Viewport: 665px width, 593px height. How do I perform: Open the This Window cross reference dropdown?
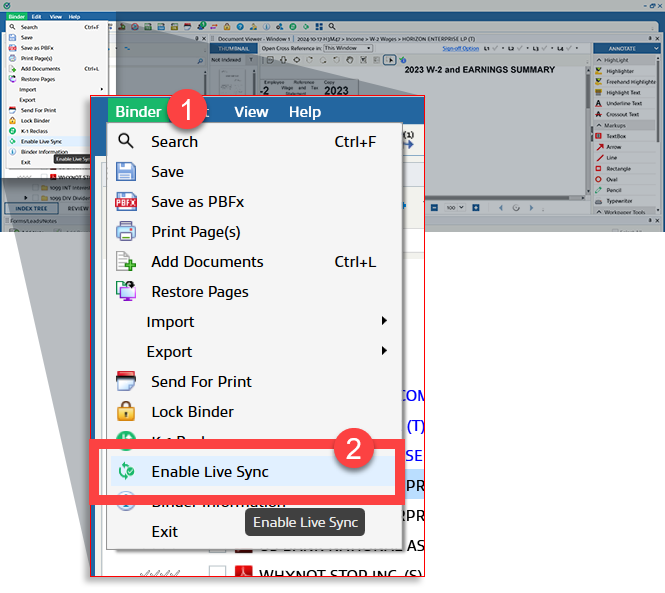tap(348, 48)
